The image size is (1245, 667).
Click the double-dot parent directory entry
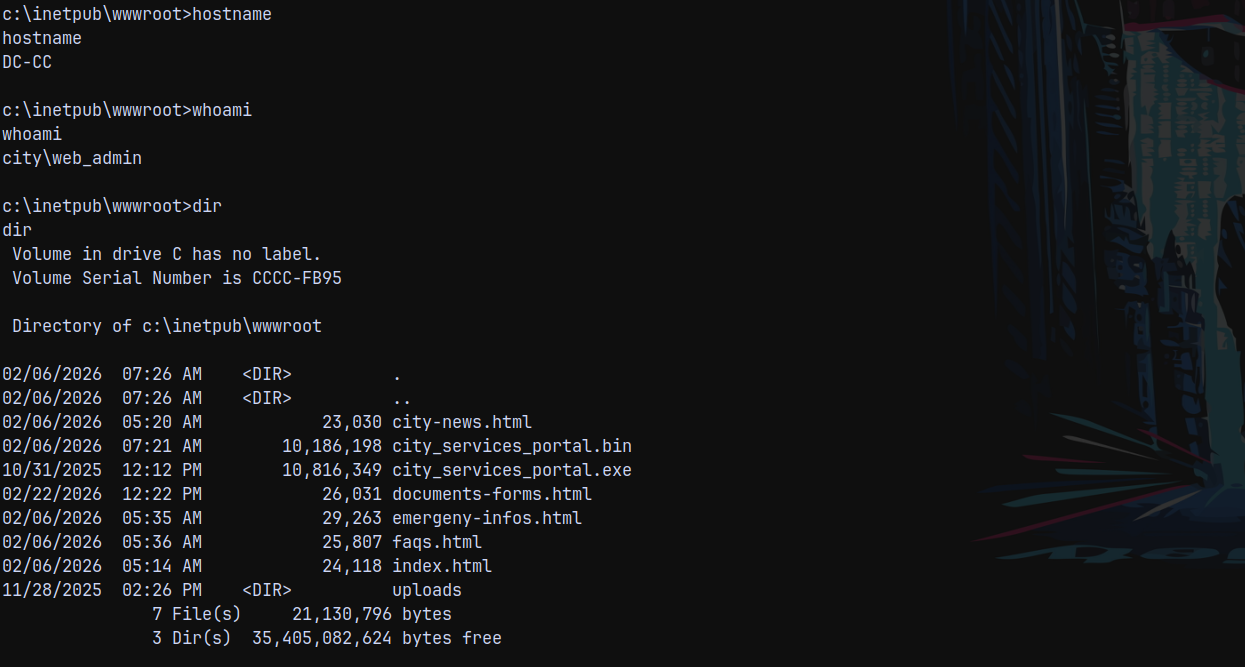click(397, 398)
